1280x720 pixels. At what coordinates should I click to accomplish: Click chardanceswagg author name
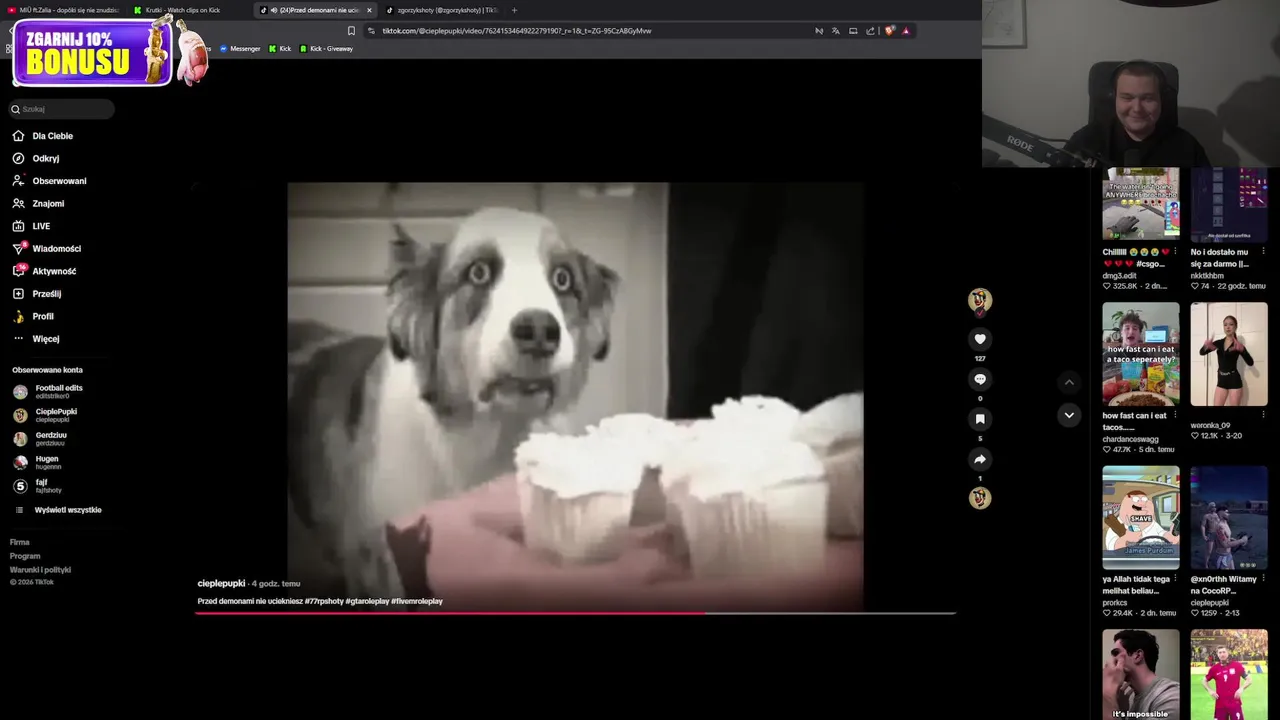pyautogui.click(x=1130, y=439)
